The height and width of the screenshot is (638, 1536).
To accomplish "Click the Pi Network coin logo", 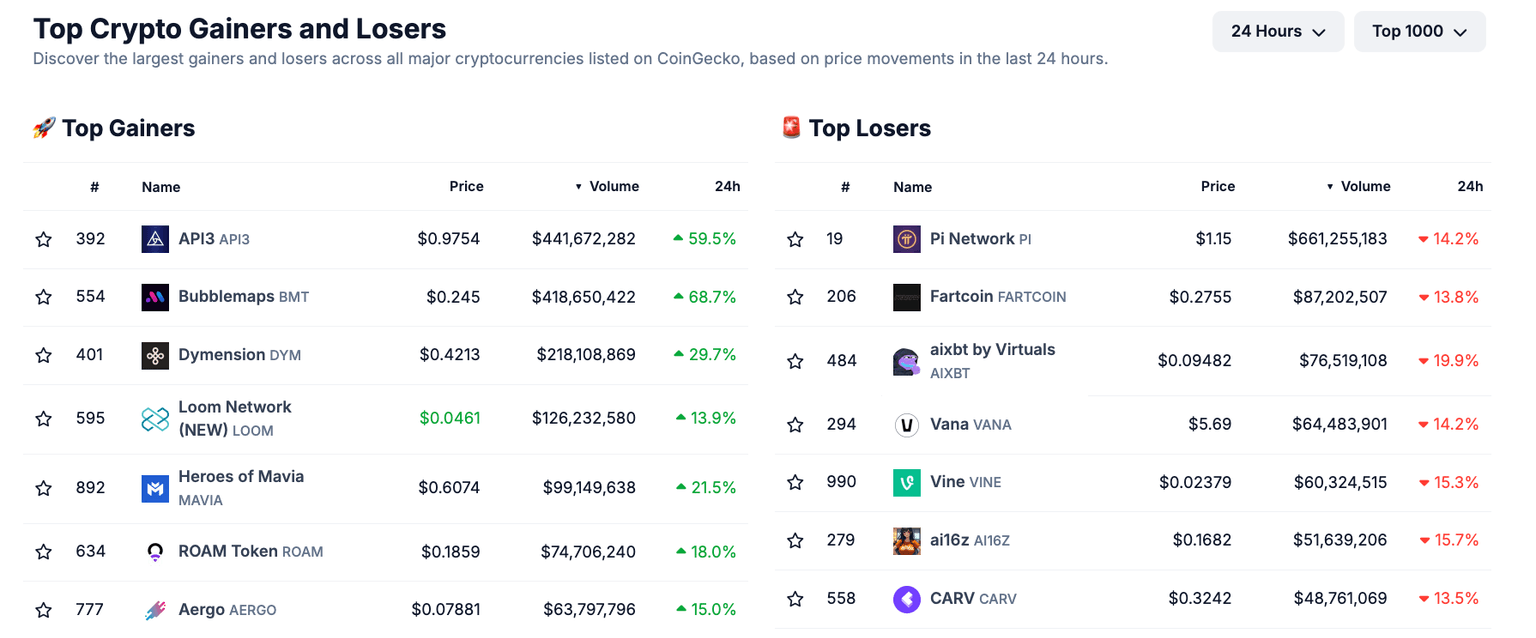I will click(906, 238).
